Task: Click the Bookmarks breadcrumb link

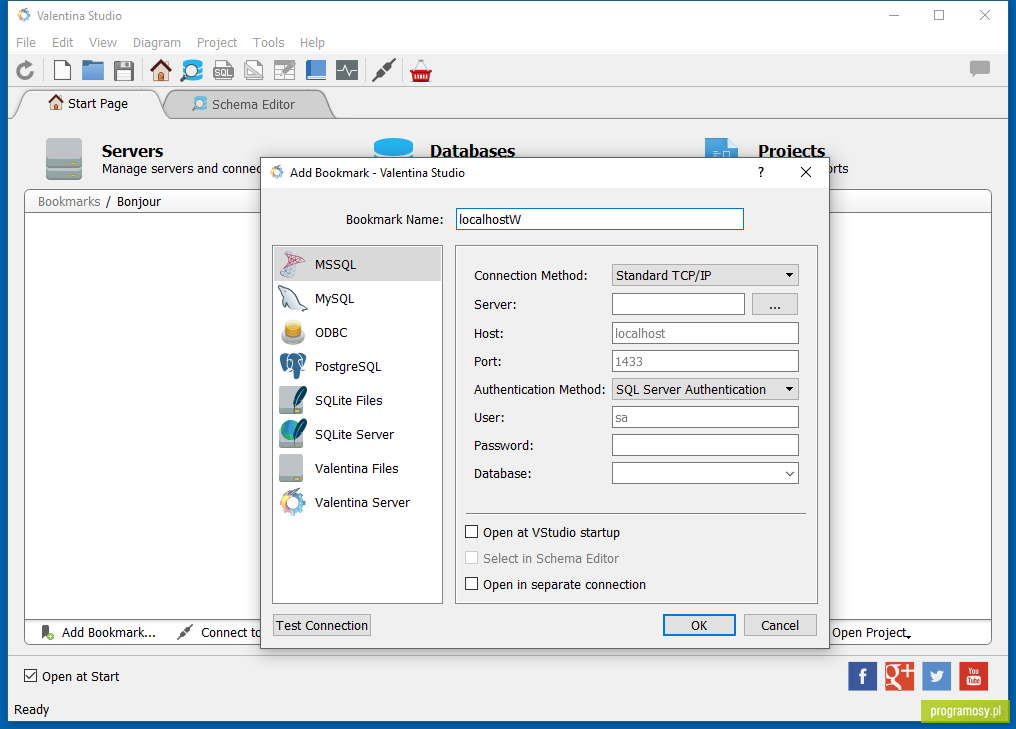Action: tap(69, 202)
